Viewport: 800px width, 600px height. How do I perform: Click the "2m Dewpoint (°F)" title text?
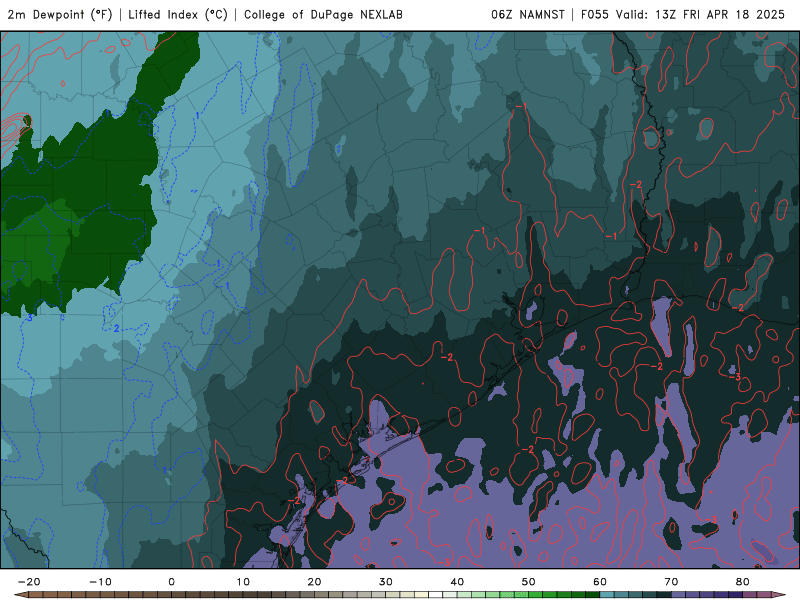pos(60,14)
